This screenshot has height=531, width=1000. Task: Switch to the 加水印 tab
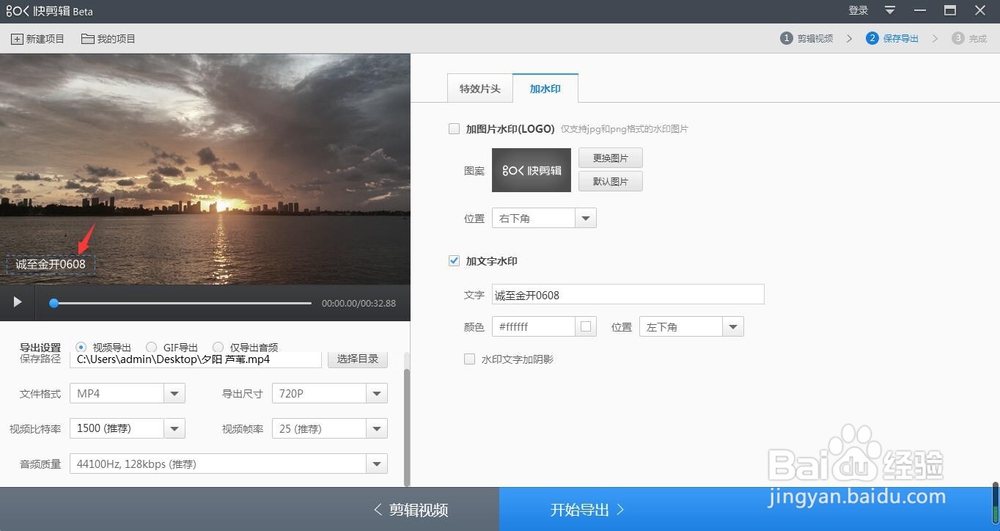click(x=545, y=89)
